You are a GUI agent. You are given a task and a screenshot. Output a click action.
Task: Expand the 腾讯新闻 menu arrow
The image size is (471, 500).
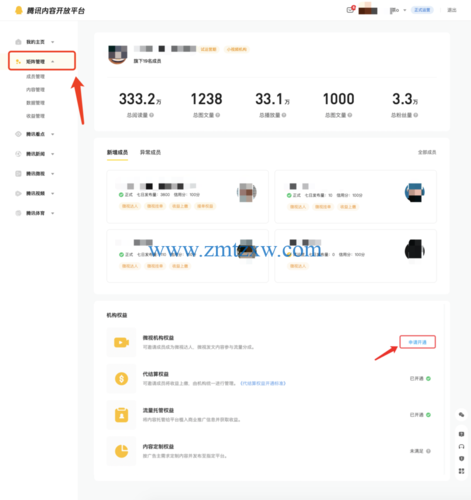[x=53, y=154]
